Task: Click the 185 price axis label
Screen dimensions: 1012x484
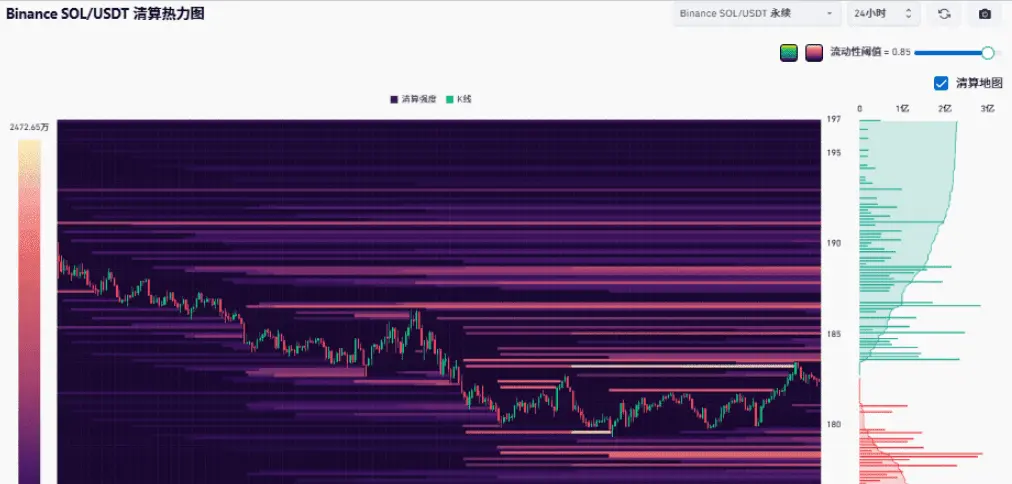Action: pos(833,334)
